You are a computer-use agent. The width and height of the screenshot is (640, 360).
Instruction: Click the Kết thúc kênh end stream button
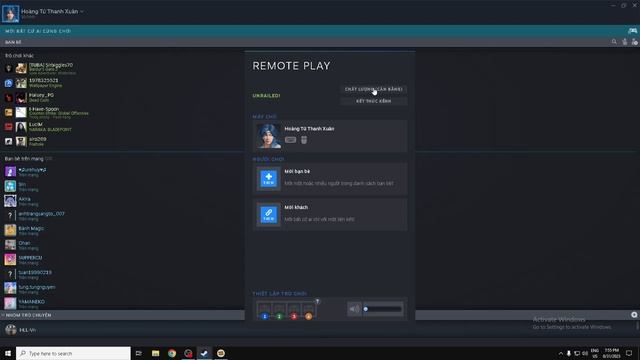click(373, 101)
